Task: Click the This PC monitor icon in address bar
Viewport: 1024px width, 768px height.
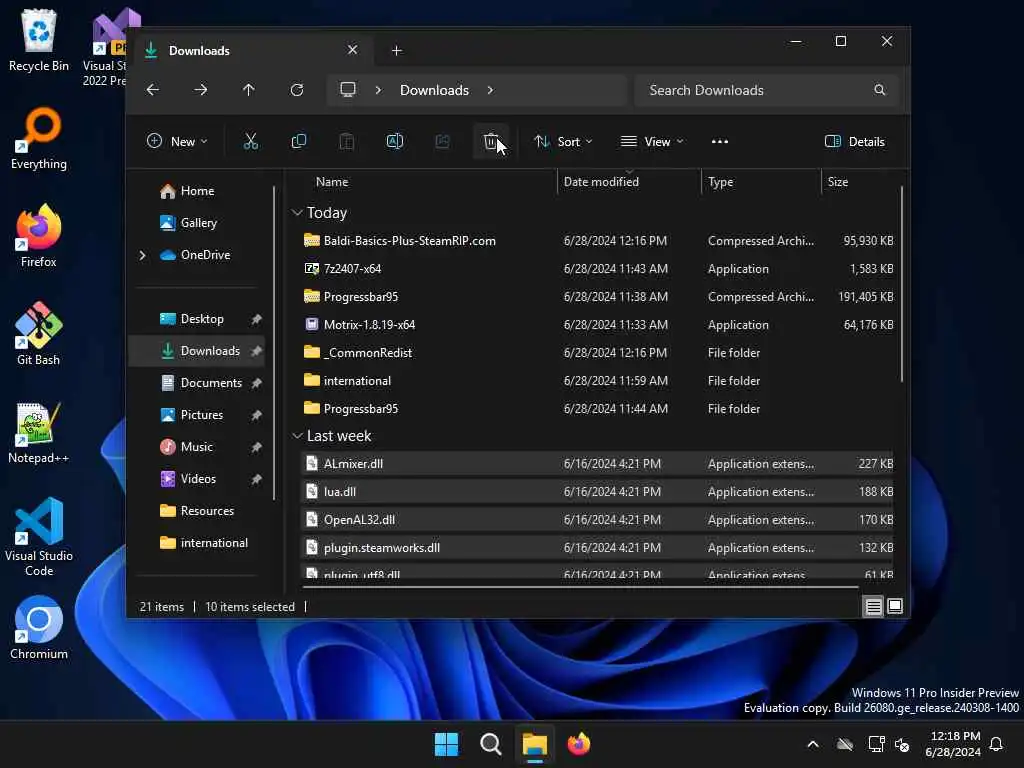Action: pos(348,89)
